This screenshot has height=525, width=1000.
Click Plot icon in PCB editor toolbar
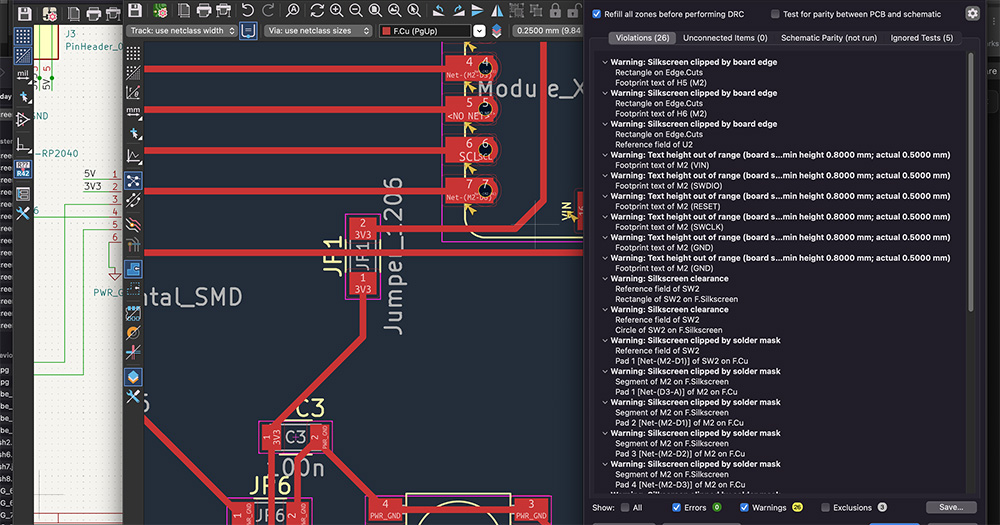click(x=224, y=10)
